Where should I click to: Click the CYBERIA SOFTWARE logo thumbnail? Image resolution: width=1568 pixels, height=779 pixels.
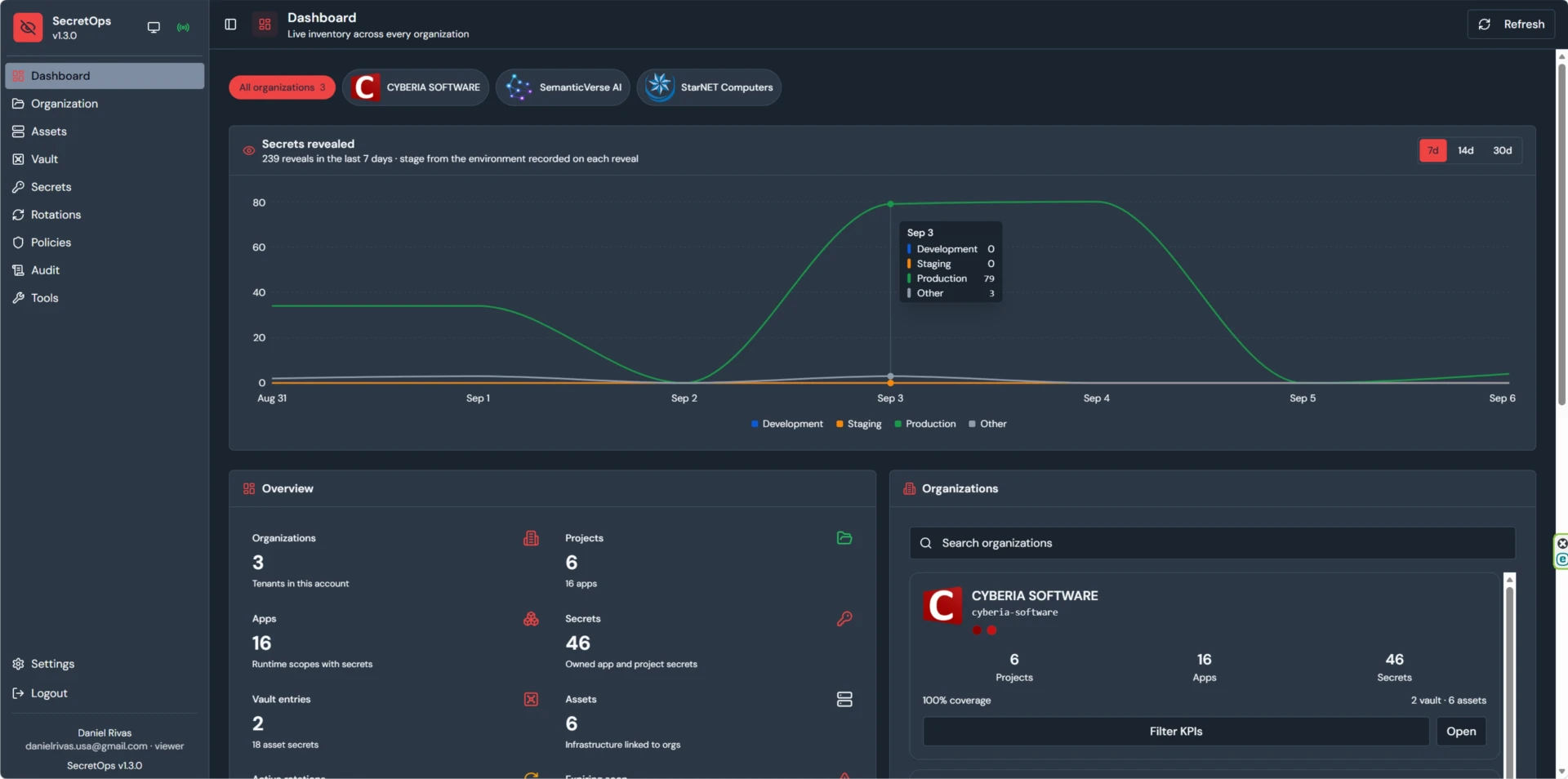tap(942, 605)
